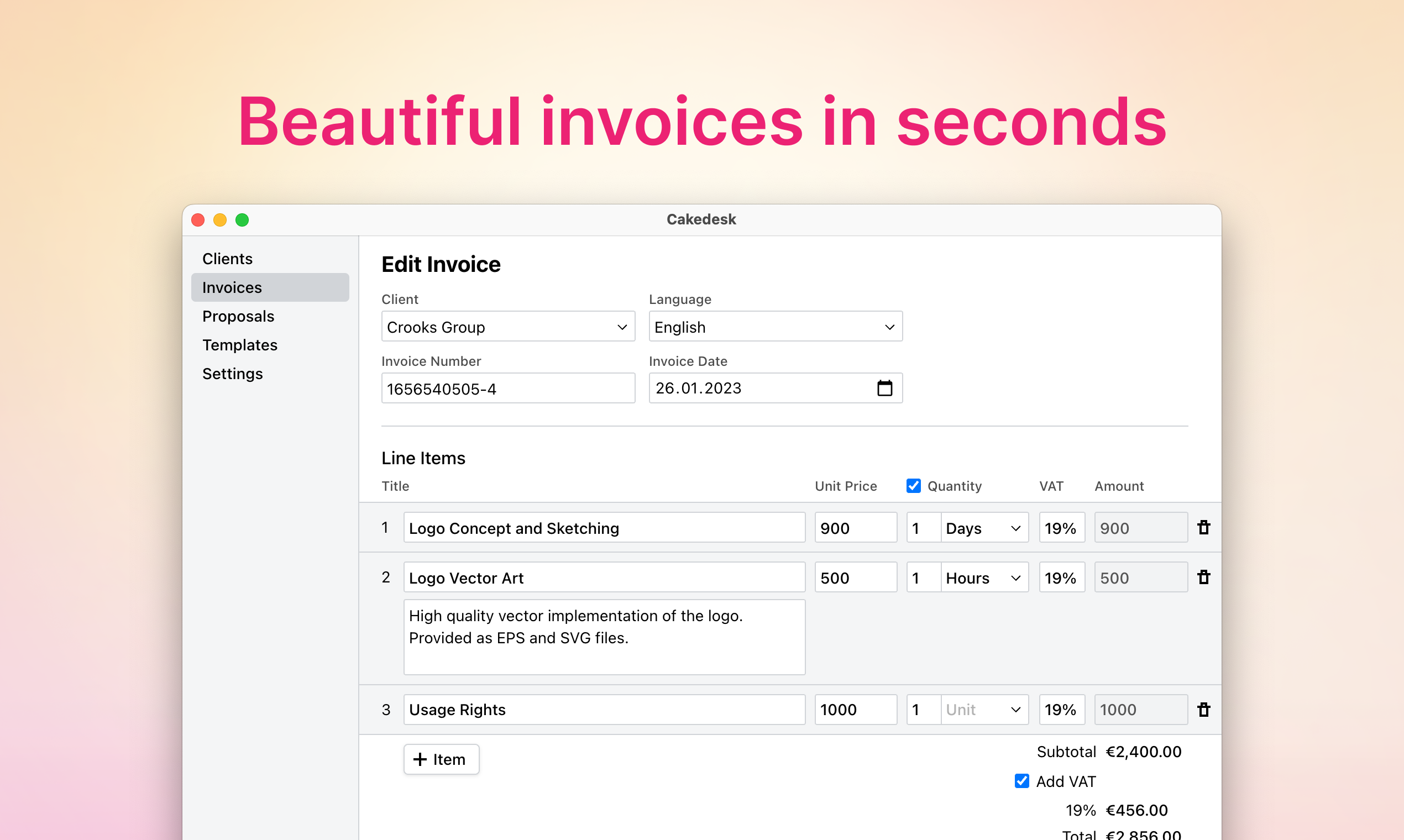Delete the Logo Vector Art line item
The height and width of the screenshot is (840, 1404).
[x=1203, y=577]
